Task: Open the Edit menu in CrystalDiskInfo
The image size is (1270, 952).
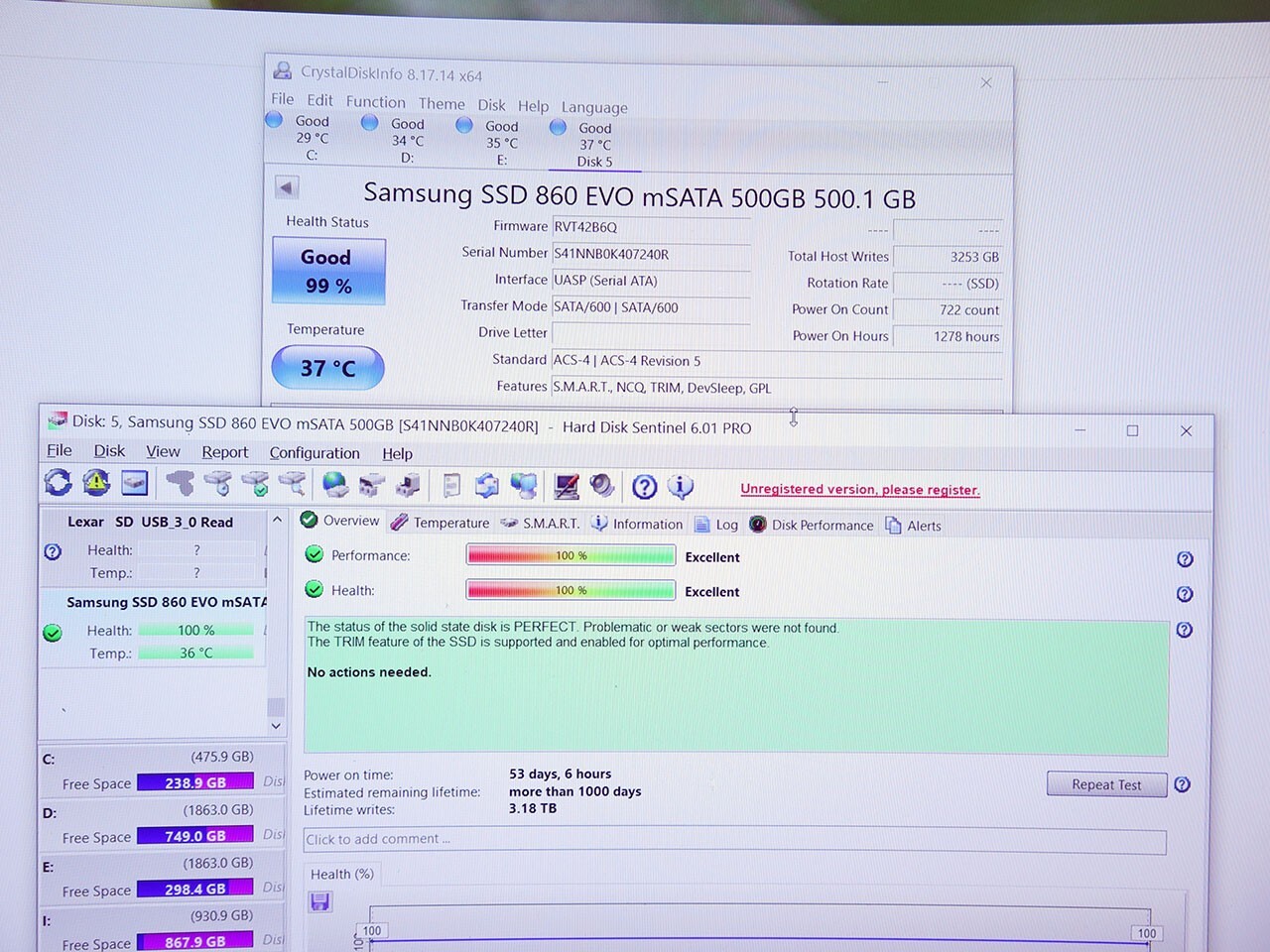Action: coord(319,100)
